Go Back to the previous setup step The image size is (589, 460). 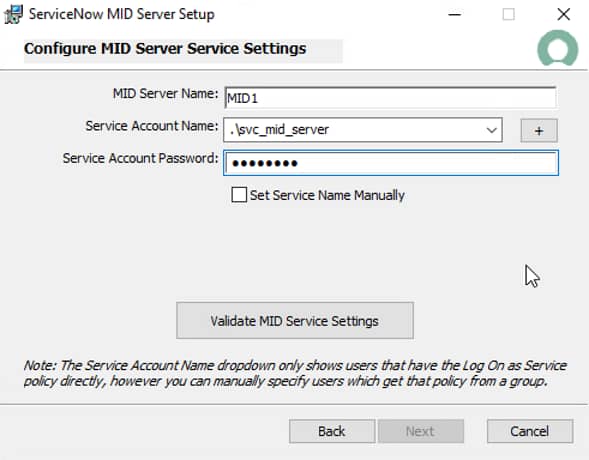tap(332, 431)
